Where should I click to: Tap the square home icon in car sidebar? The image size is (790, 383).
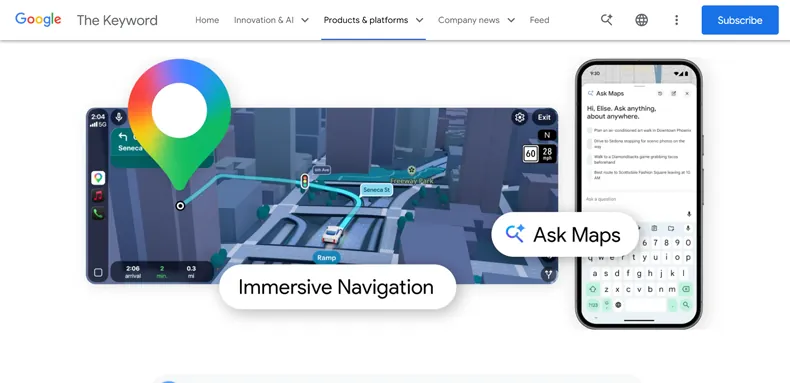pyautogui.click(x=98, y=273)
